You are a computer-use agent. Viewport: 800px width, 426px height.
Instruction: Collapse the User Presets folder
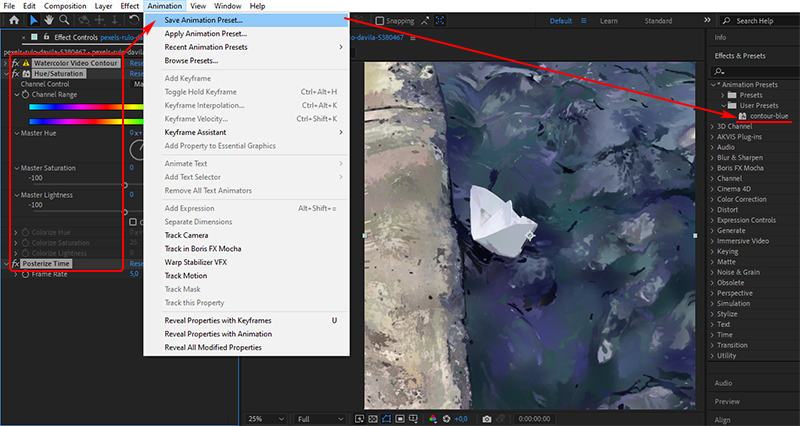pyautogui.click(x=723, y=106)
